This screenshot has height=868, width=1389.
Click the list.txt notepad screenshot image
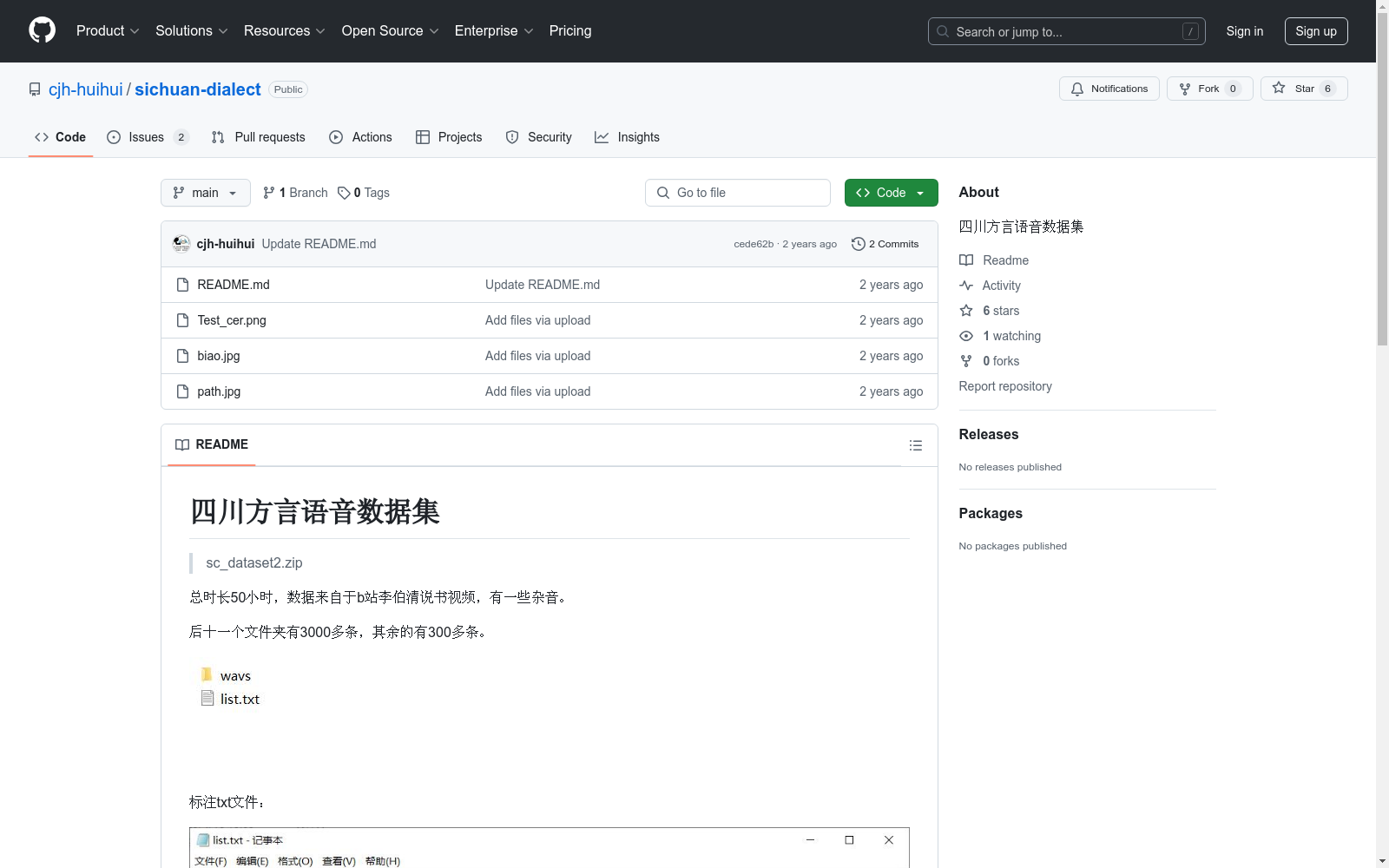pos(550,848)
